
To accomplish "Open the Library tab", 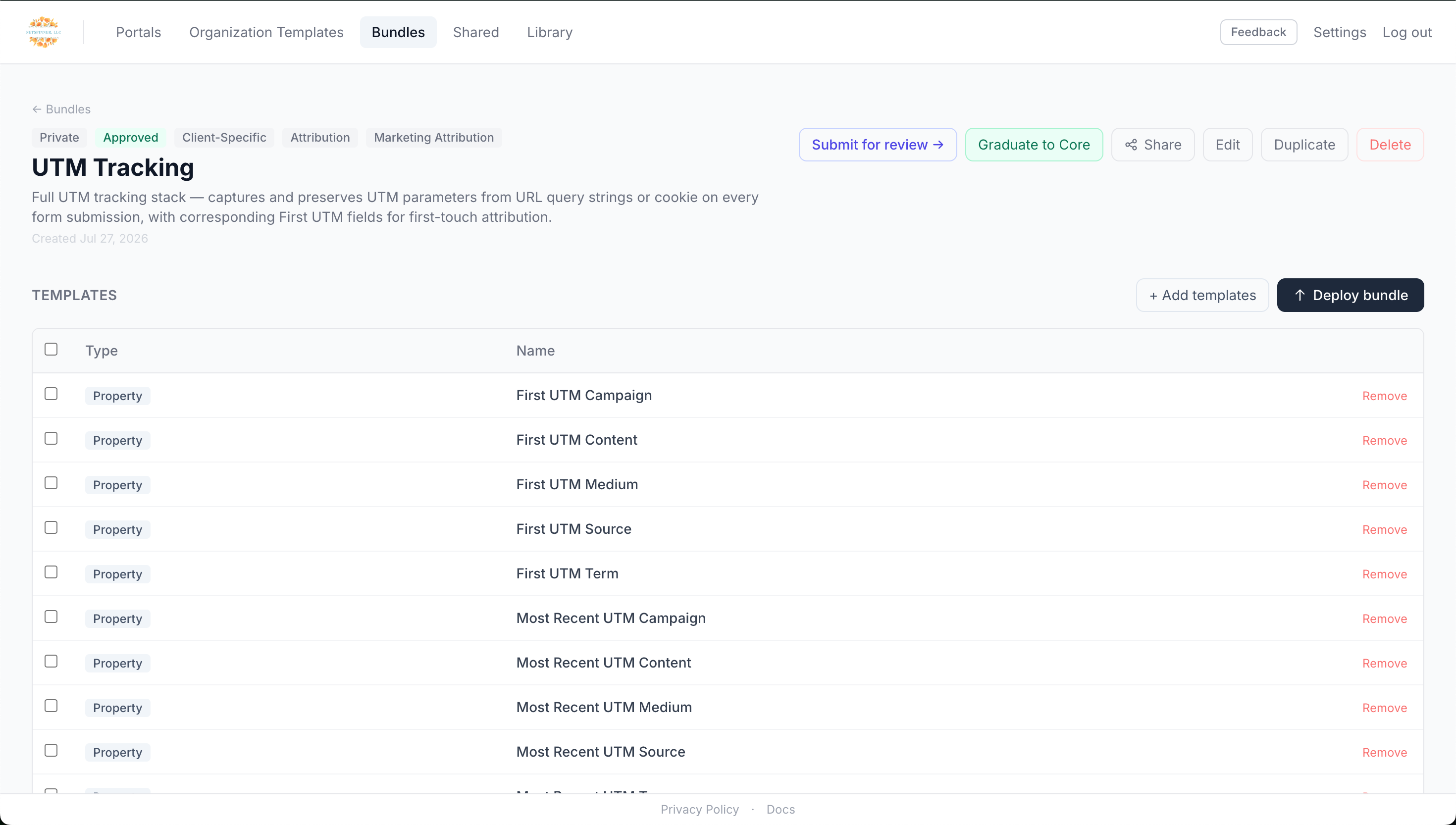I will coord(550,32).
